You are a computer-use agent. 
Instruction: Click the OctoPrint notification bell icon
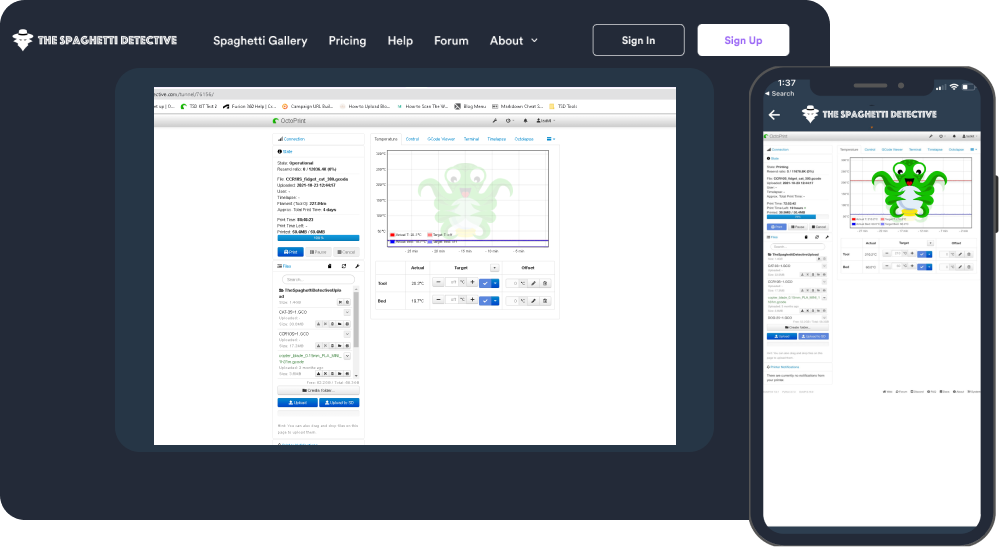pyautogui.click(x=526, y=120)
